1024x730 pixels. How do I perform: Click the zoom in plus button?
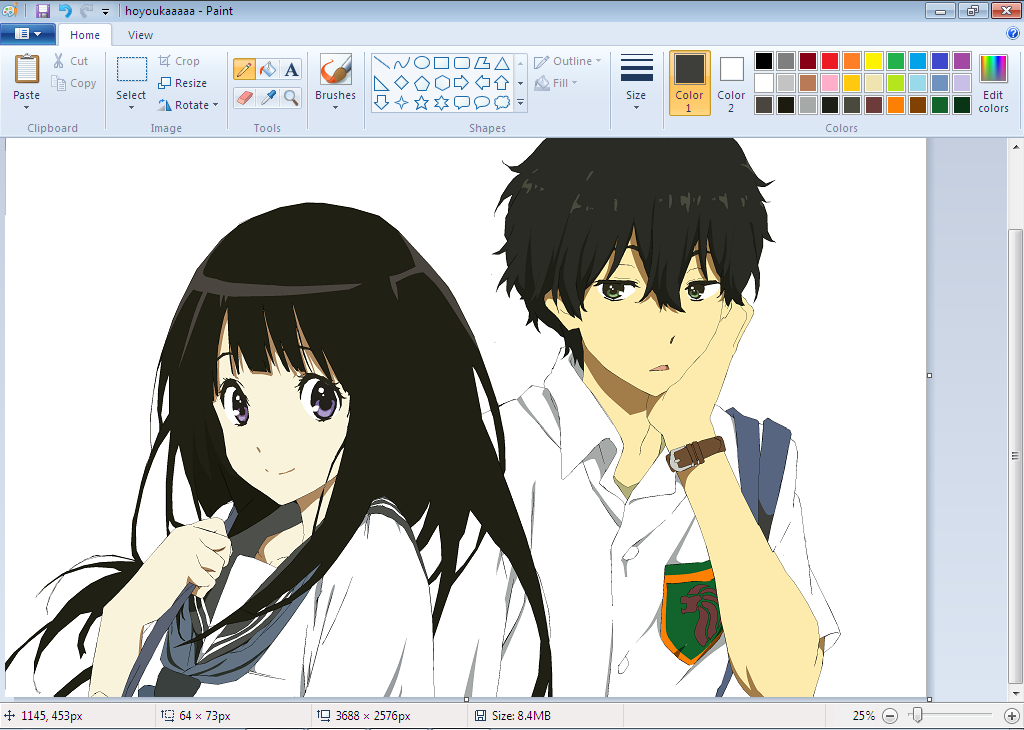click(1012, 716)
